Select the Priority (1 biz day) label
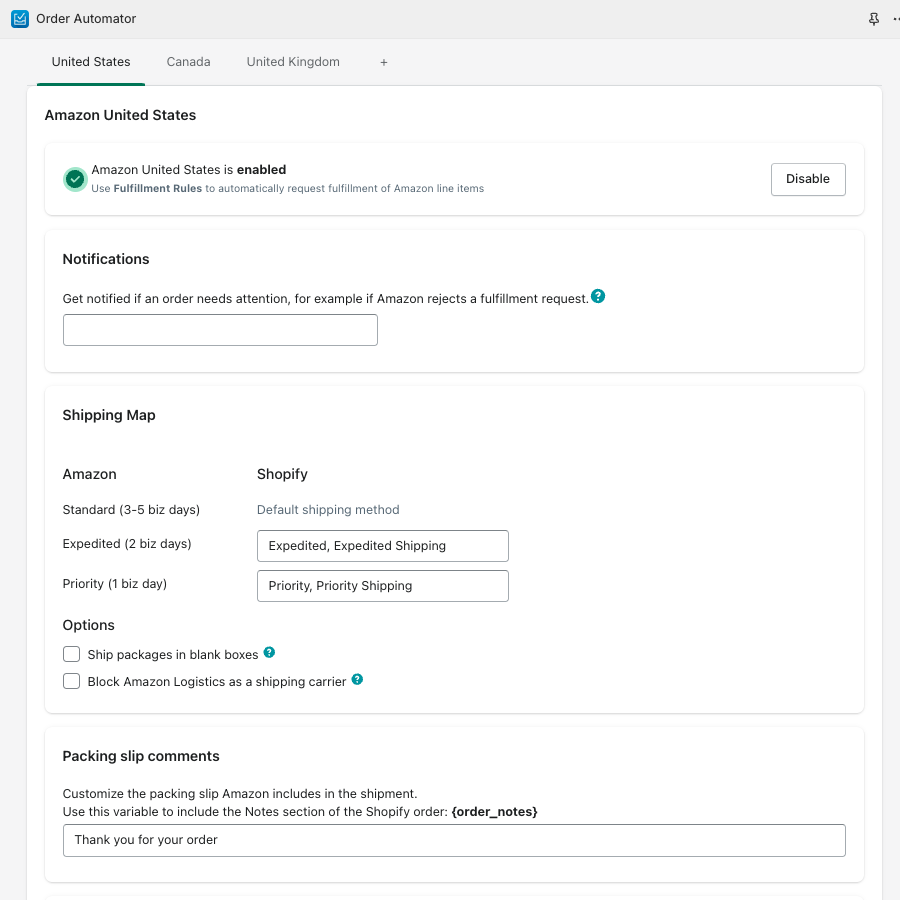The width and height of the screenshot is (900, 900). pyautogui.click(x=115, y=584)
